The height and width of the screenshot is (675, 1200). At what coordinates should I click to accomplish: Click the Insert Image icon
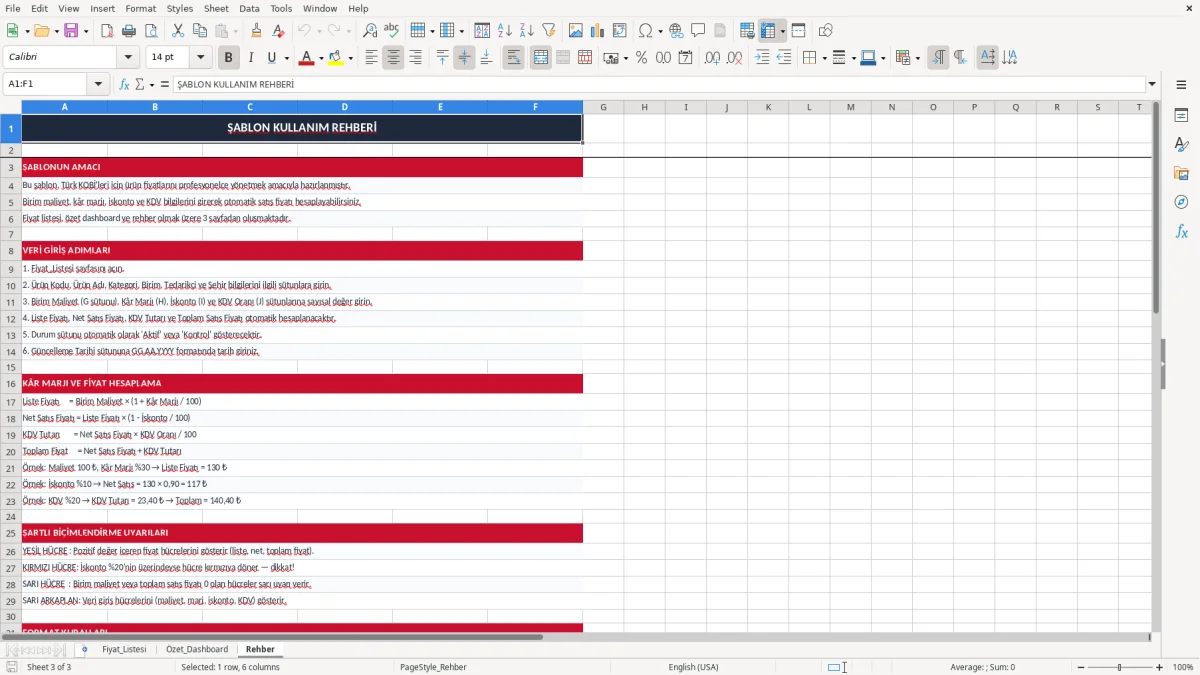click(575, 31)
